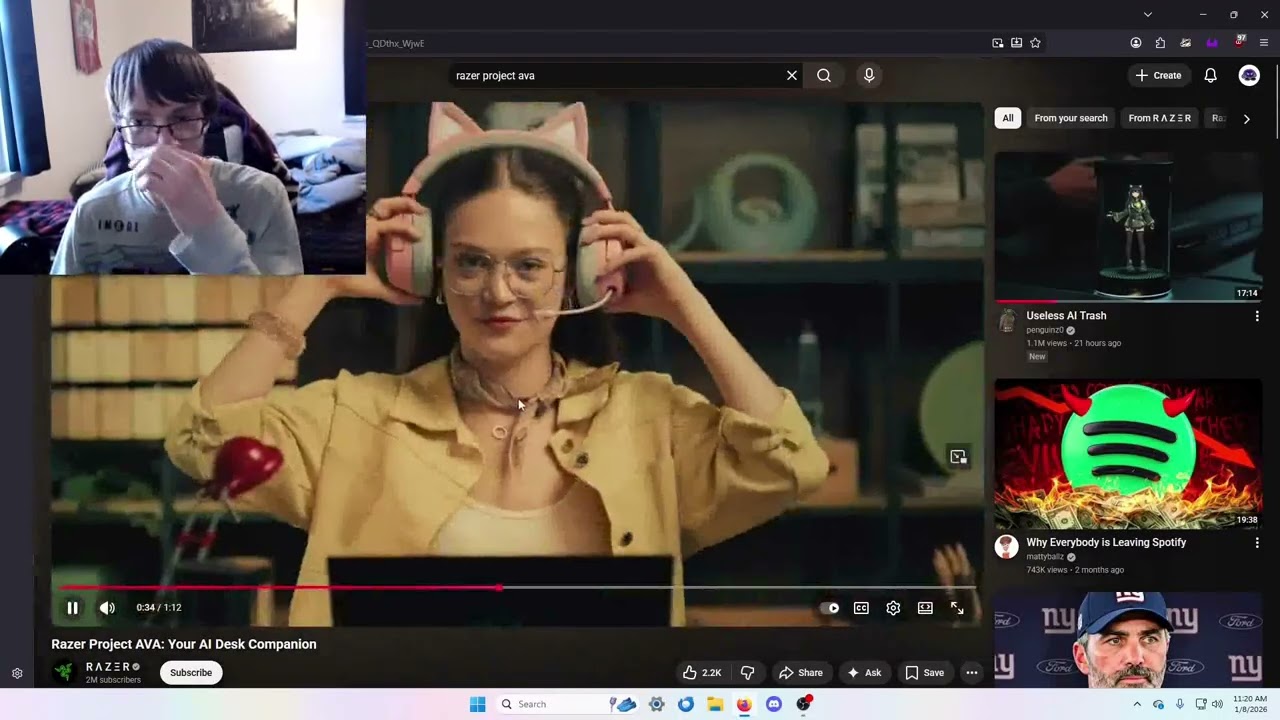1280x720 pixels.
Task: Click the YouTube search magnifier button
Action: tap(824, 75)
